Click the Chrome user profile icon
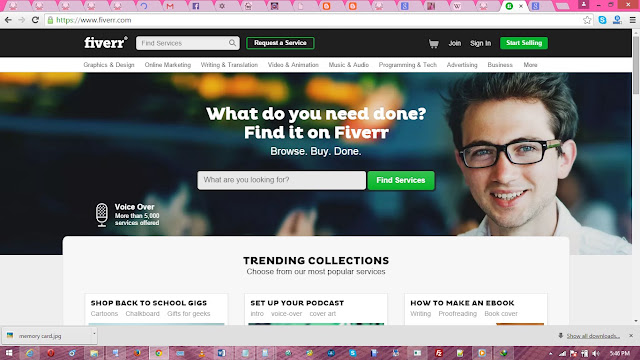Viewport: 640px width, 360px height. pos(584,4)
